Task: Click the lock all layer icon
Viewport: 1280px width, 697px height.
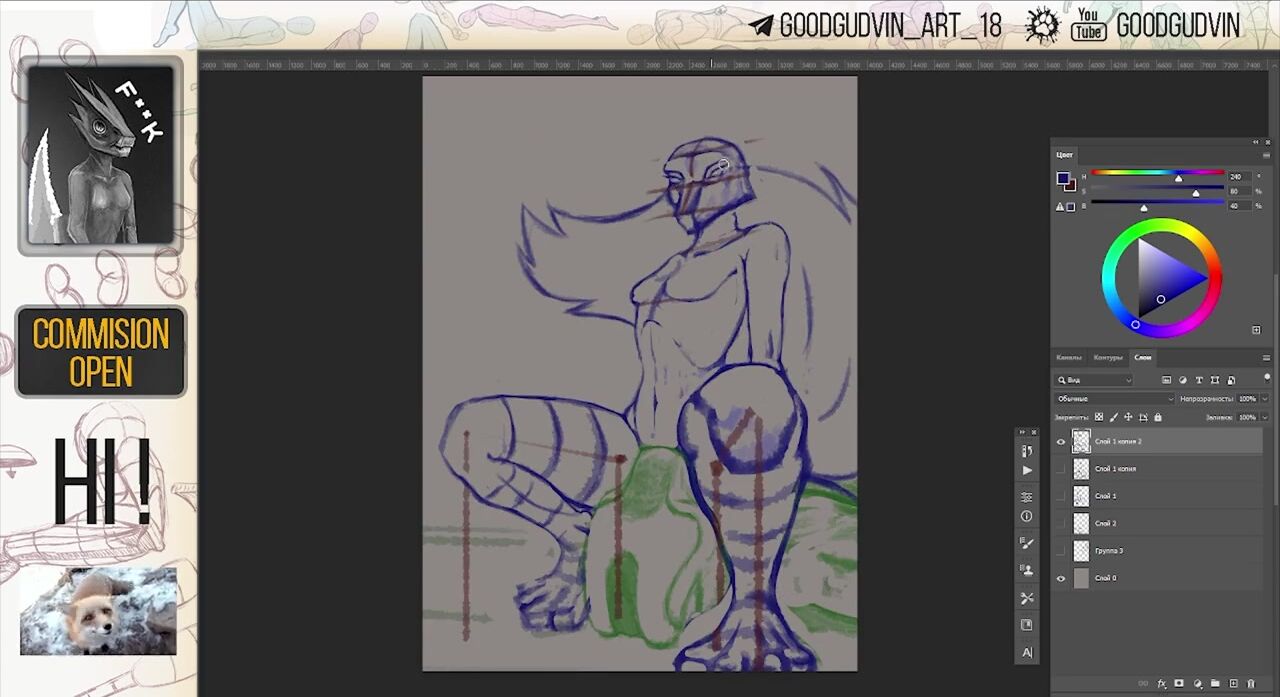Action: 1158,417
